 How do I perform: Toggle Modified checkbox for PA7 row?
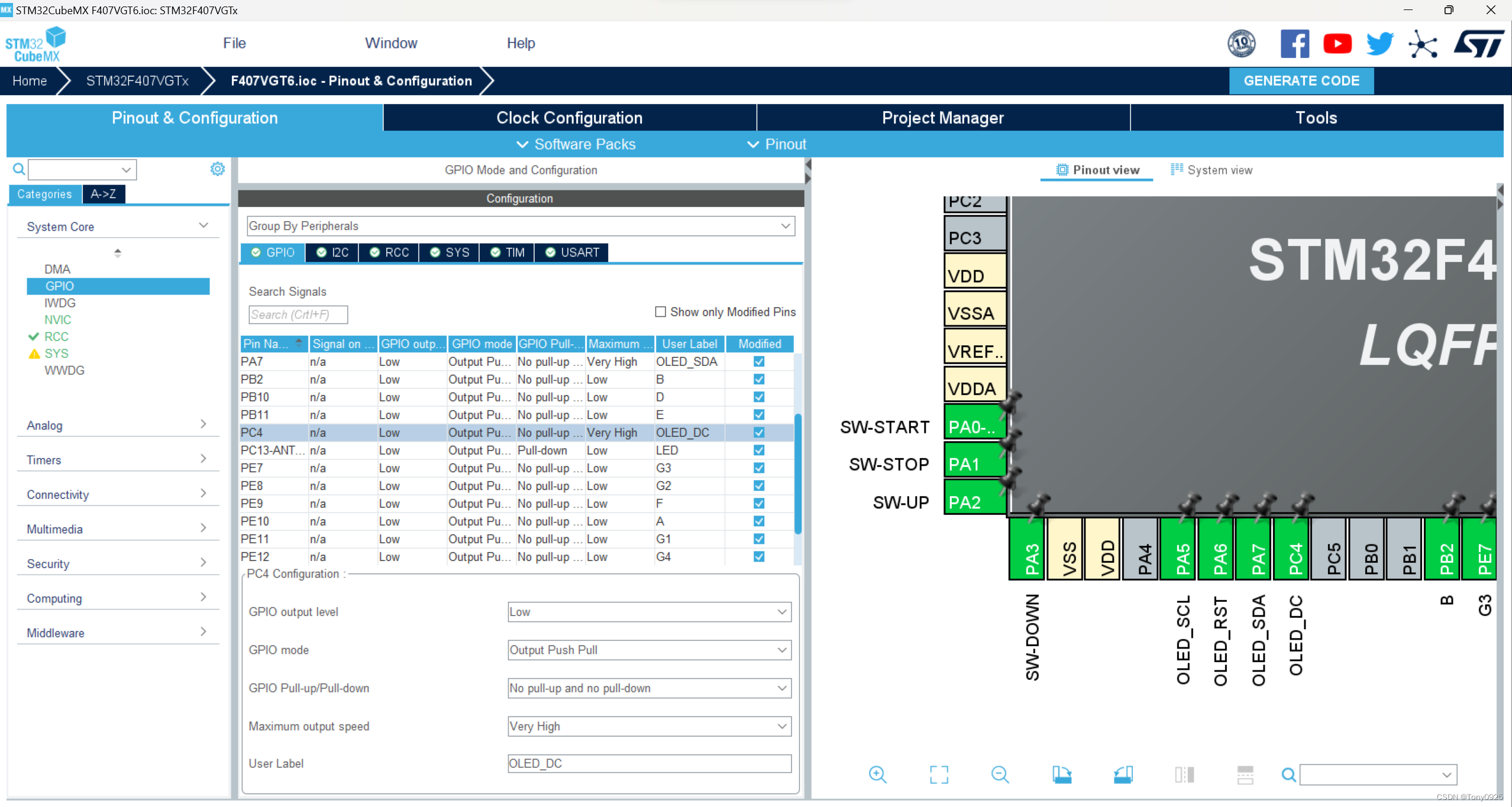tap(759, 361)
